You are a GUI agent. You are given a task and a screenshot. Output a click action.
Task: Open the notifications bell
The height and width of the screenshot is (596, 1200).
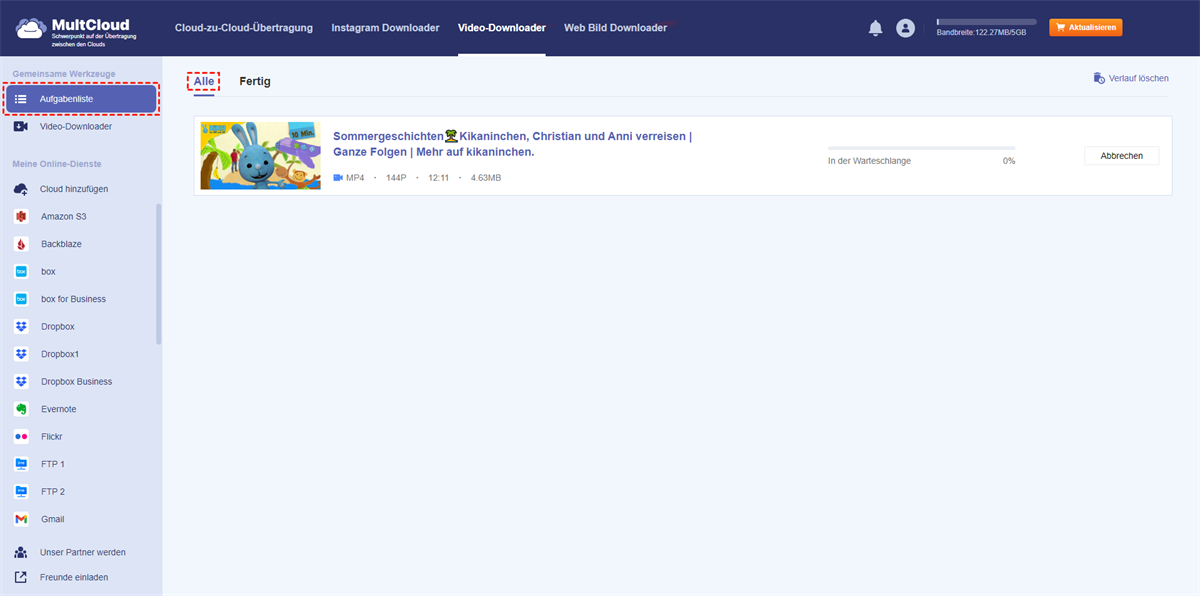(x=875, y=28)
